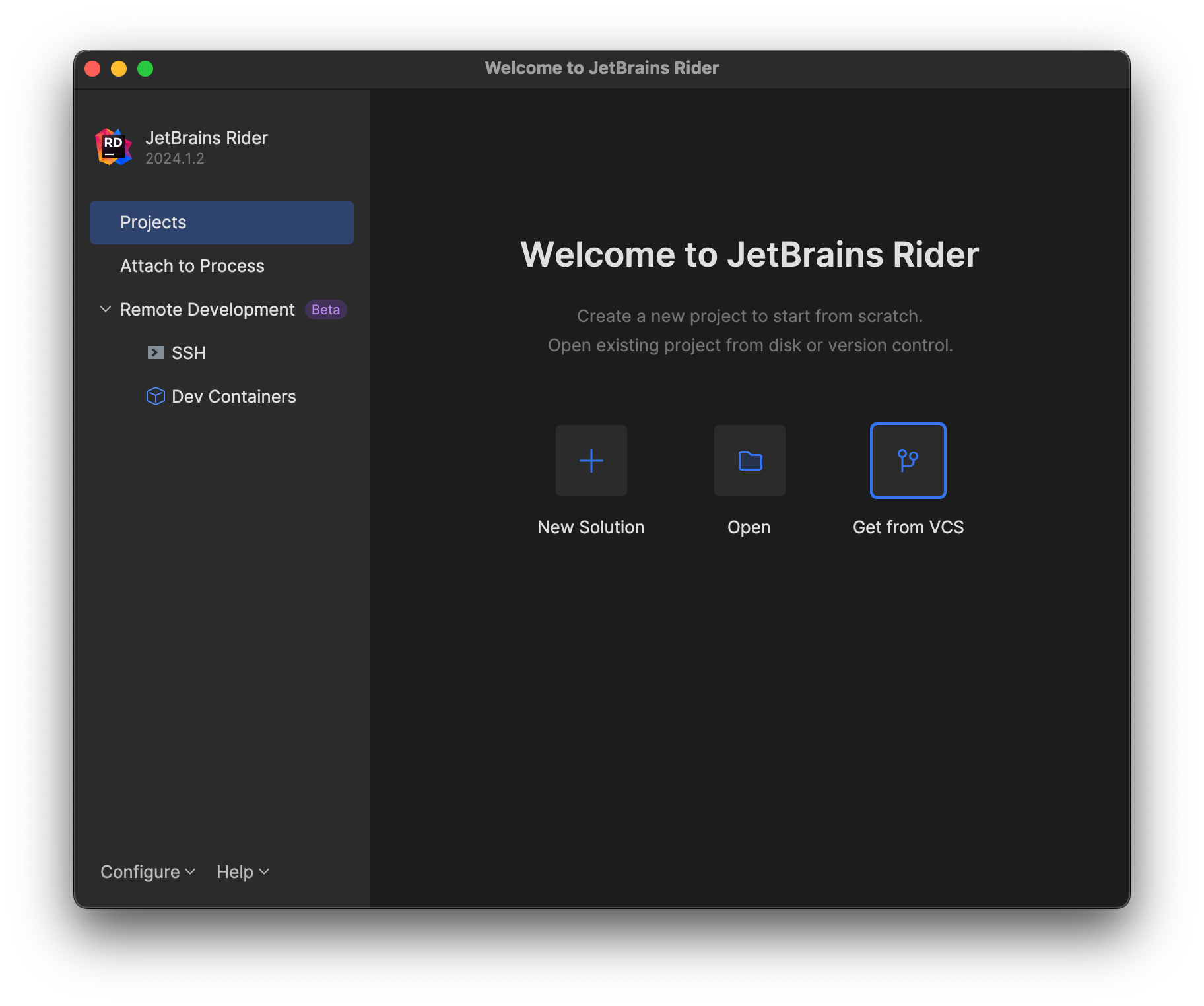Click the version number 2024.1.2

pos(175,158)
